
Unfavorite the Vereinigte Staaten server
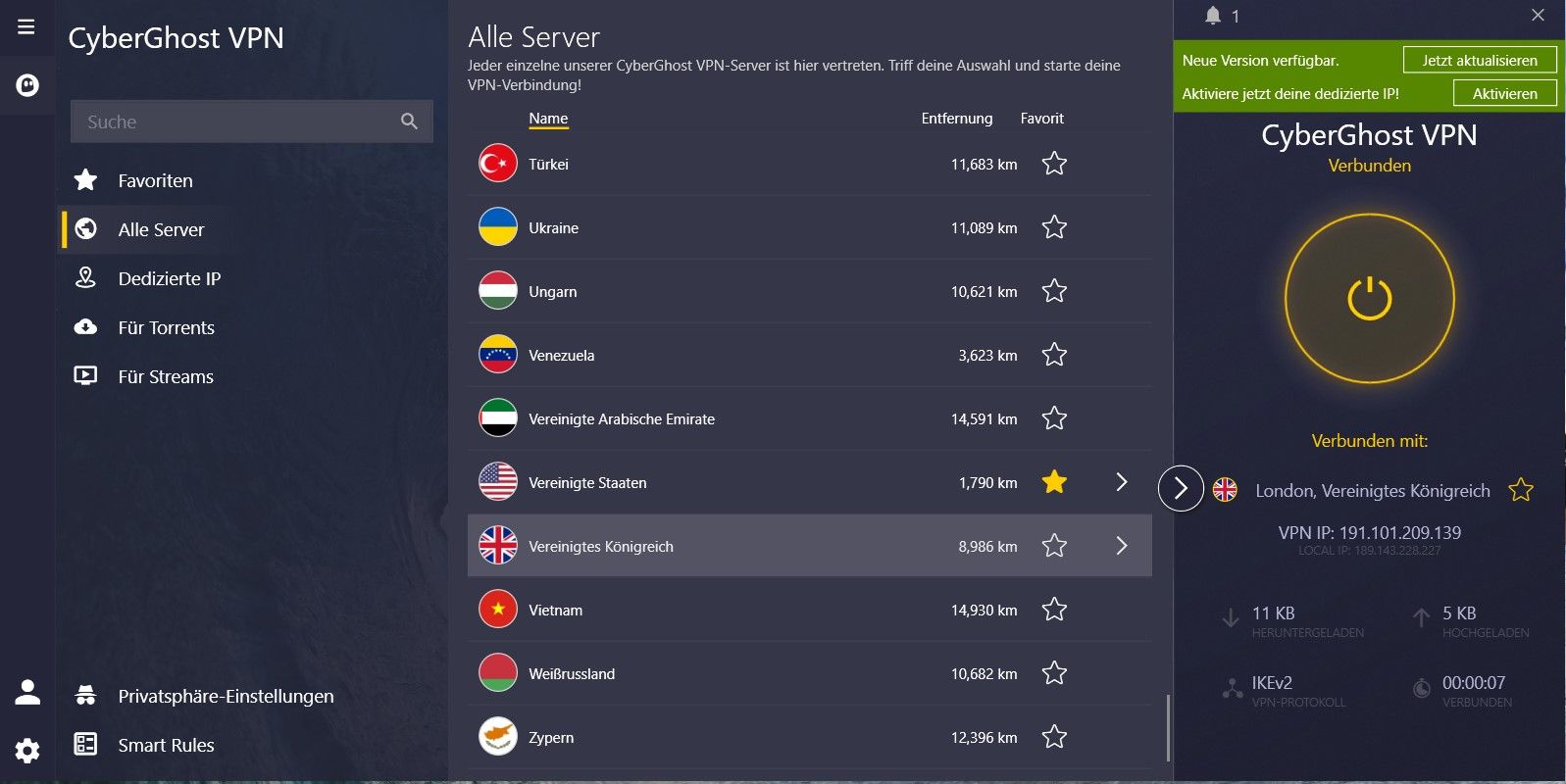[x=1054, y=482]
